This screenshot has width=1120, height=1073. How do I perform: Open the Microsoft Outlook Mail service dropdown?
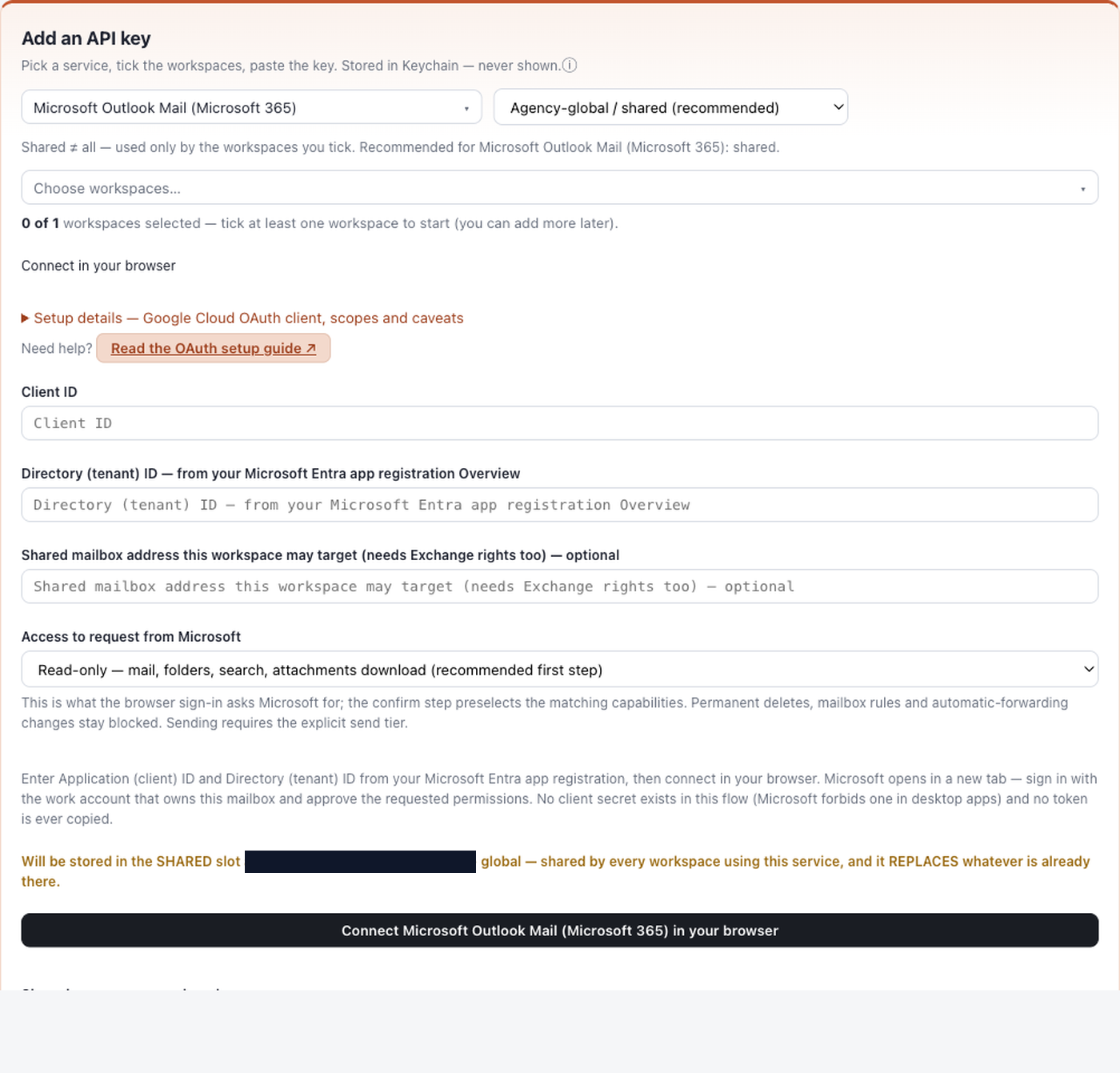tap(251, 107)
